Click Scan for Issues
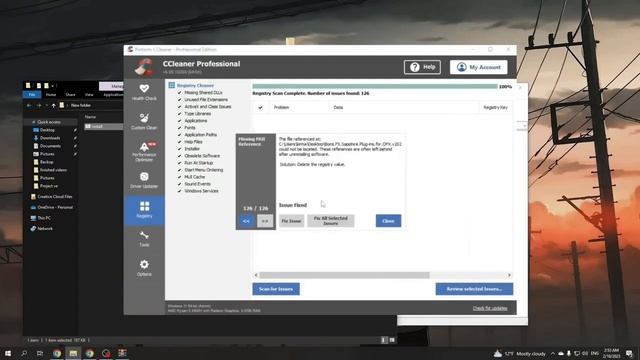This screenshot has width=640, height=360. pyautogui.click(x=276, y=289)
